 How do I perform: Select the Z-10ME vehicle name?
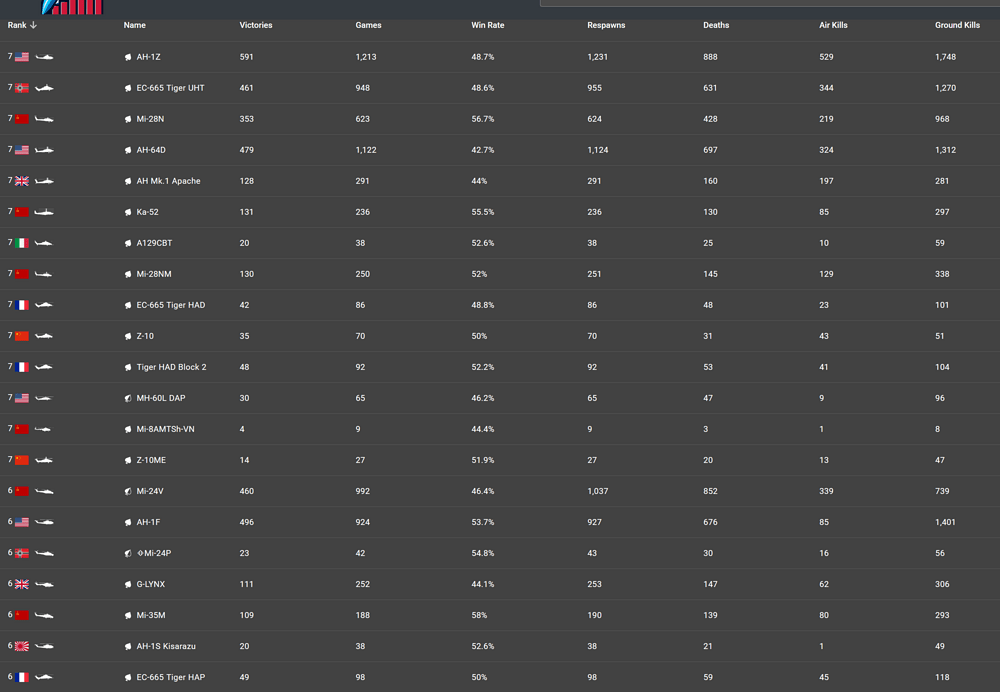click(x=151, y=460)
